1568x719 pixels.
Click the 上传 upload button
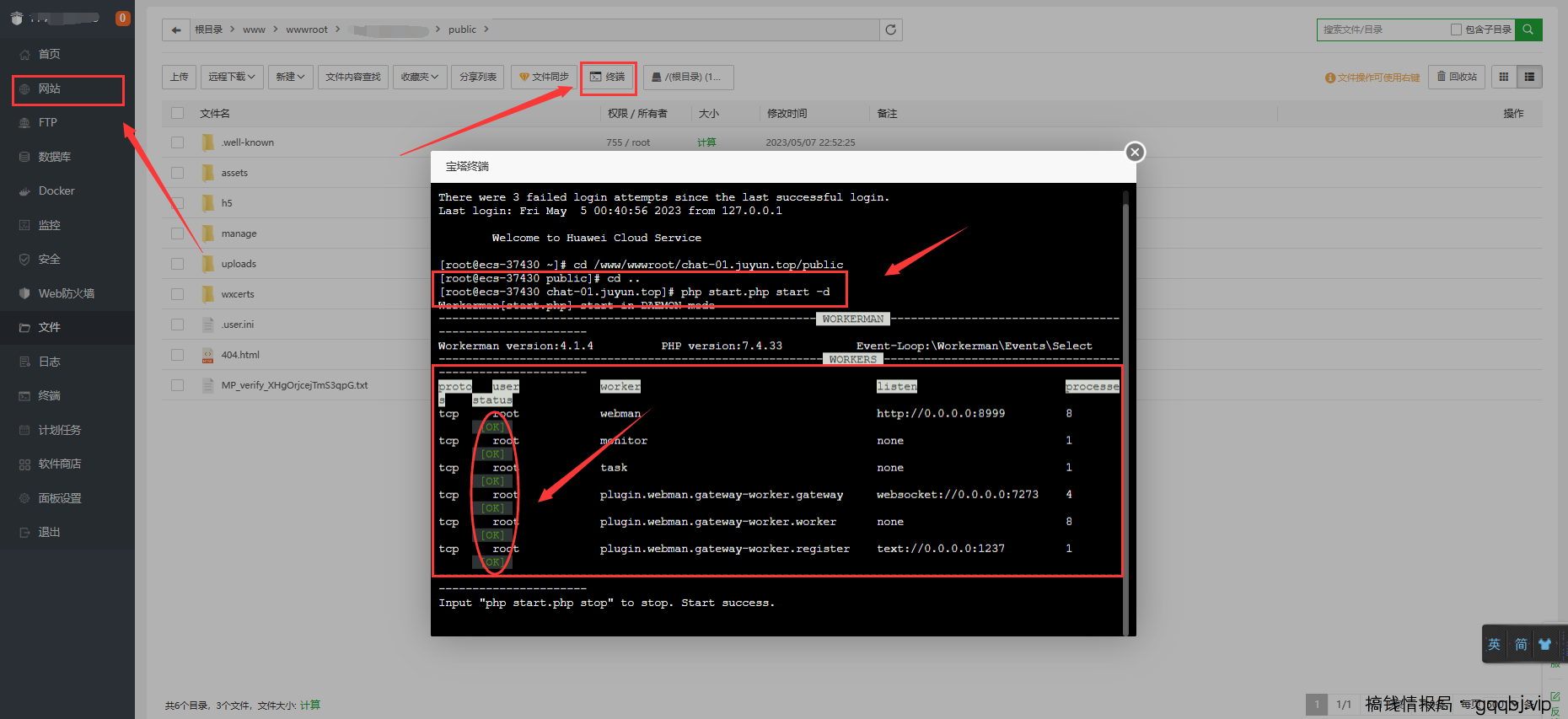[180, 77]
